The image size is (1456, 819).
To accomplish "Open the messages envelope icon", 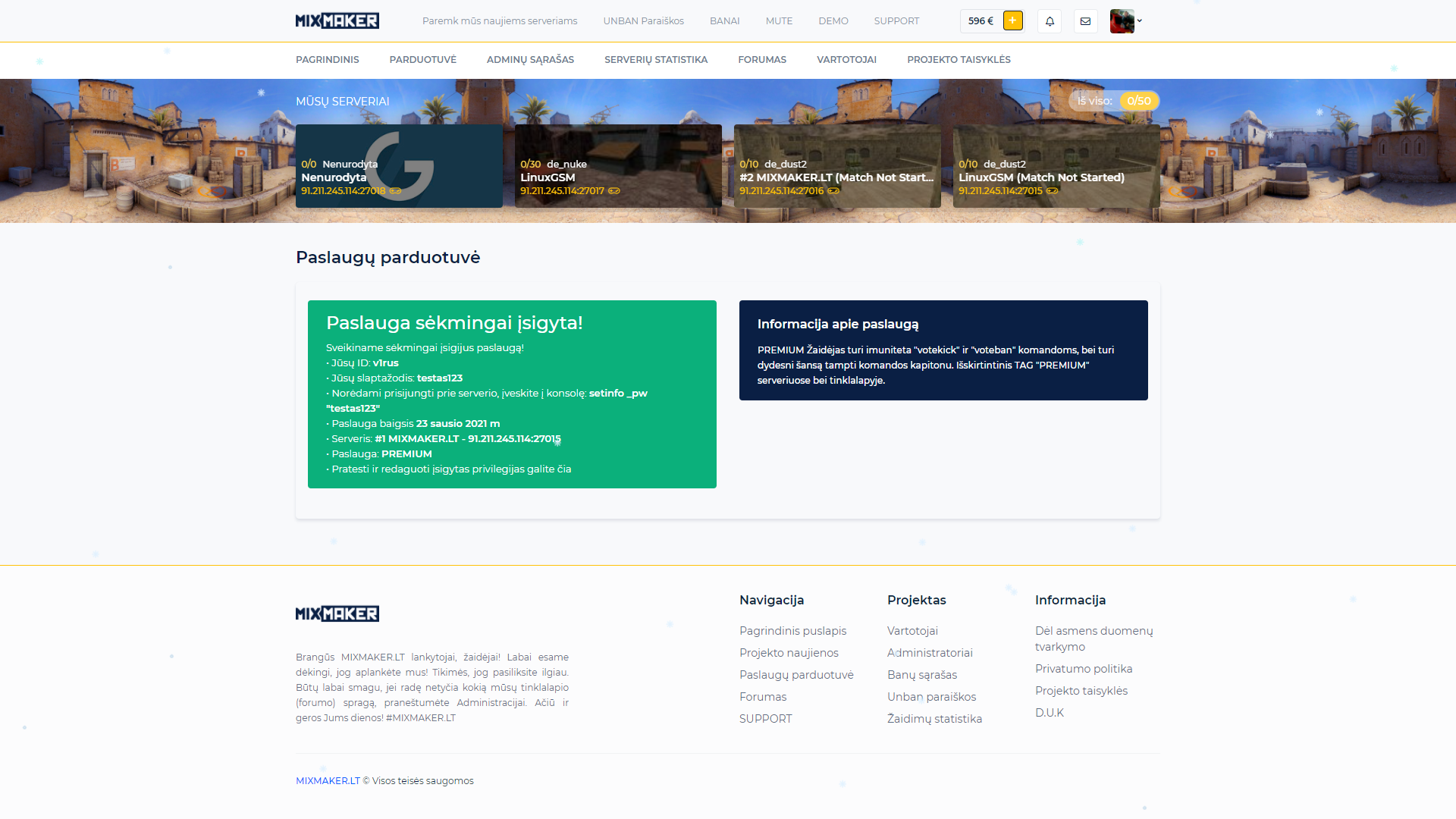I will click(x=1085, y=21).
